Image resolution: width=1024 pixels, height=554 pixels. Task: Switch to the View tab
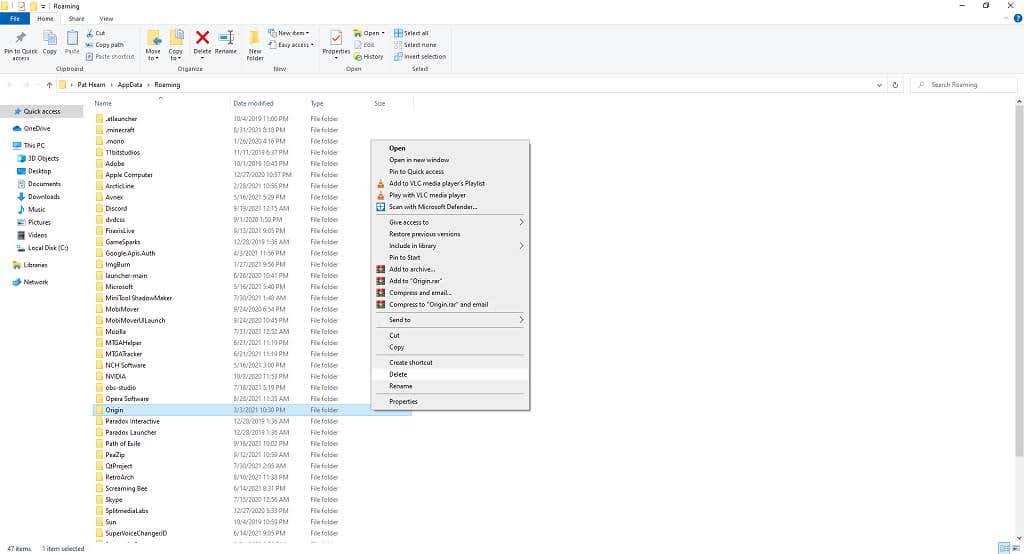pyautogui.click(x=106, y=18)
